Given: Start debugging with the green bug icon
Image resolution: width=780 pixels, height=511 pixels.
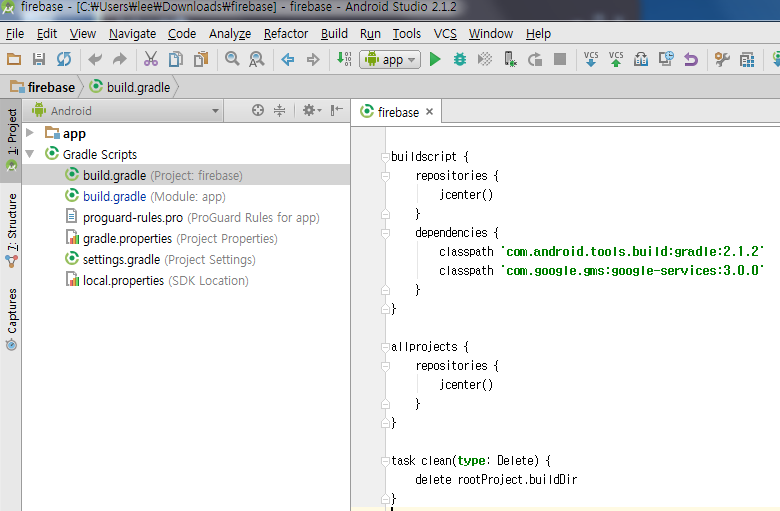Looking at the screenshot, I should coord(460,59).
